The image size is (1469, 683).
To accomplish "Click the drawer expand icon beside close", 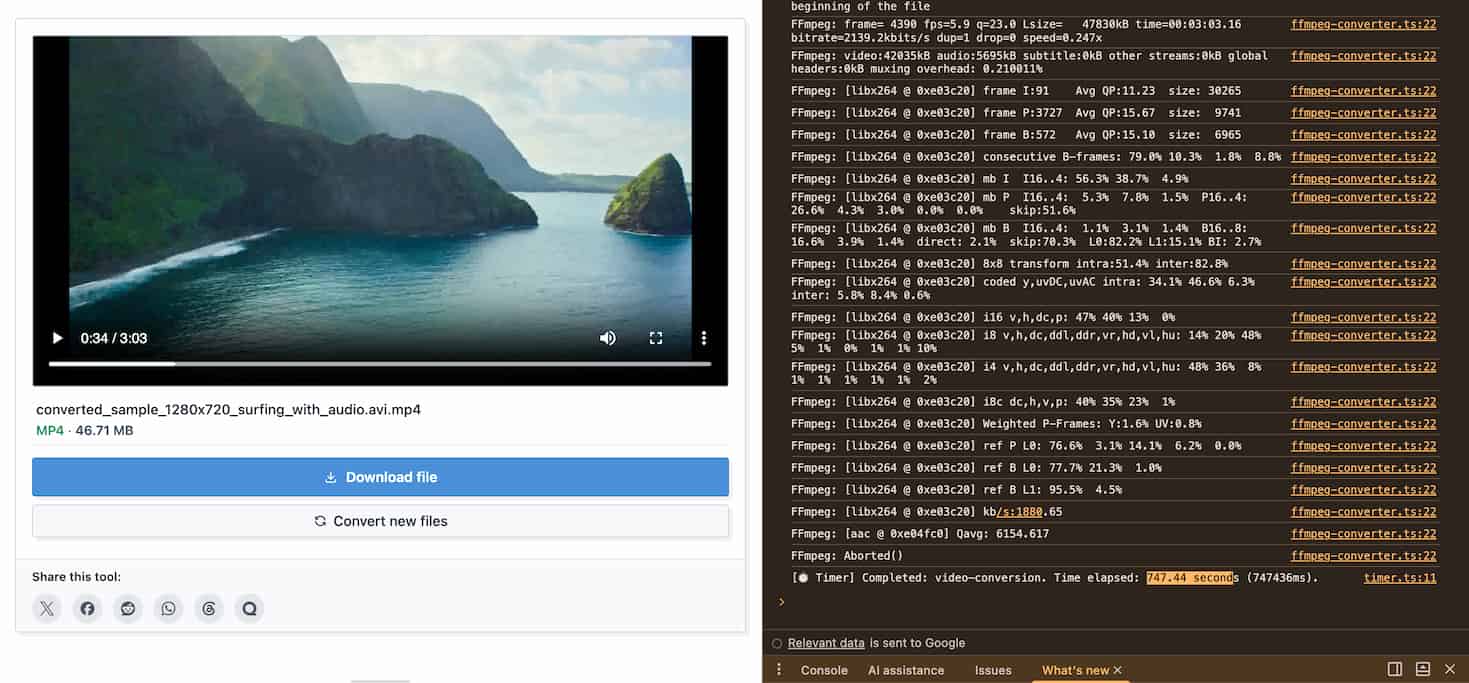I will tap(1423, 669).
